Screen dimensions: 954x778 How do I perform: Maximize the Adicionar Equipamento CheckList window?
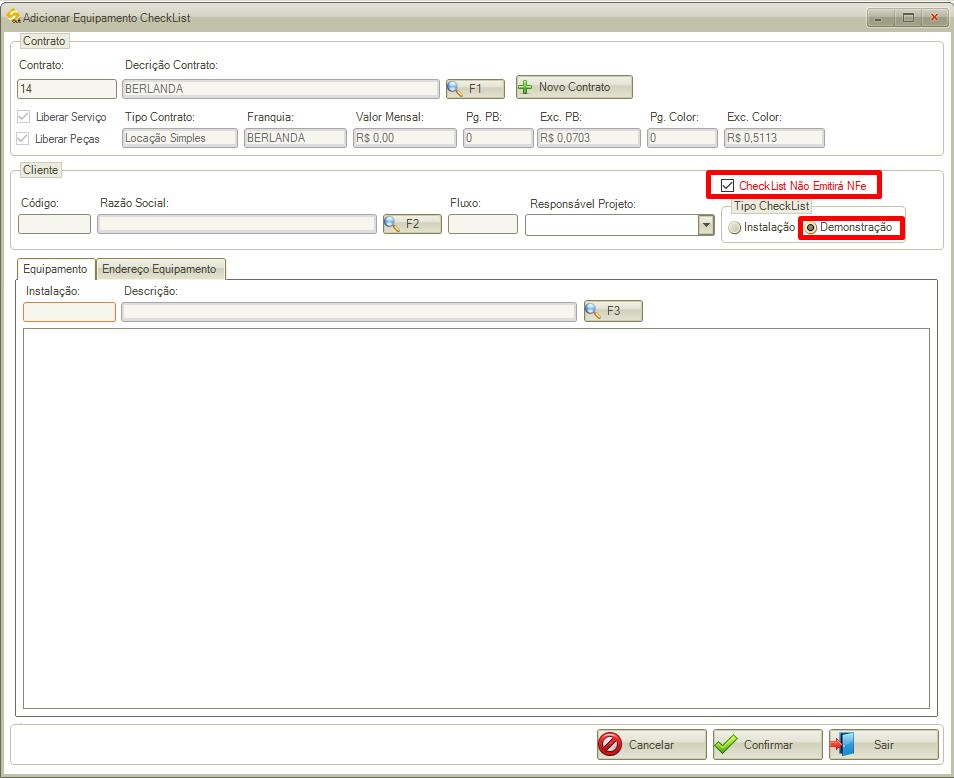908,18
